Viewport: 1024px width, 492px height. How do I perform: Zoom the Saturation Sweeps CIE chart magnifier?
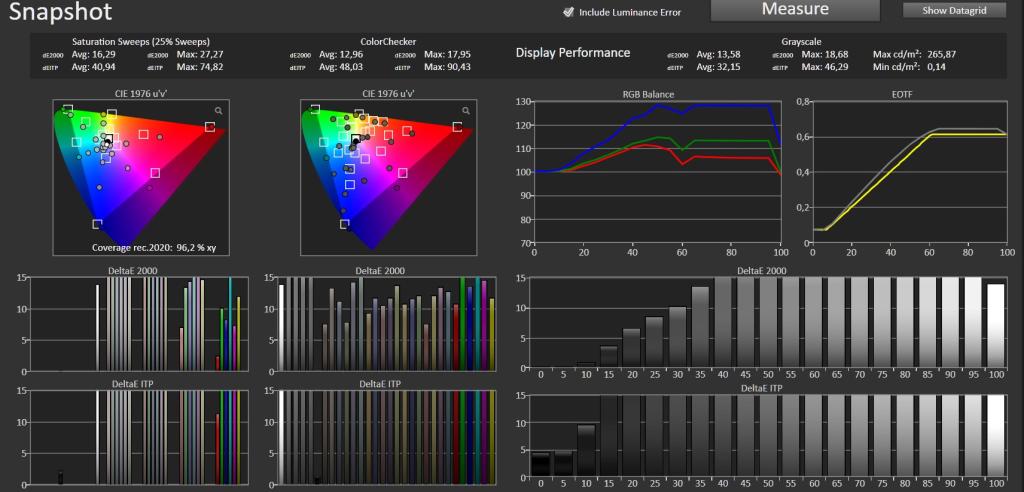219,111
